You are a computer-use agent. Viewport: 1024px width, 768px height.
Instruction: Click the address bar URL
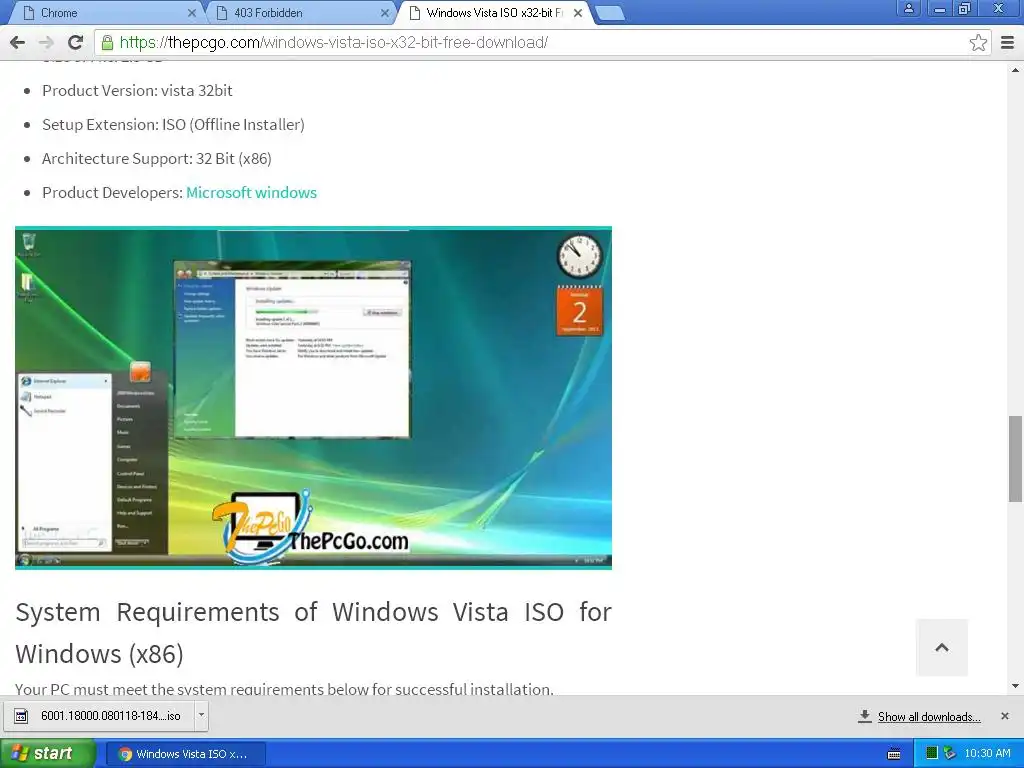[x=334, y=42]
